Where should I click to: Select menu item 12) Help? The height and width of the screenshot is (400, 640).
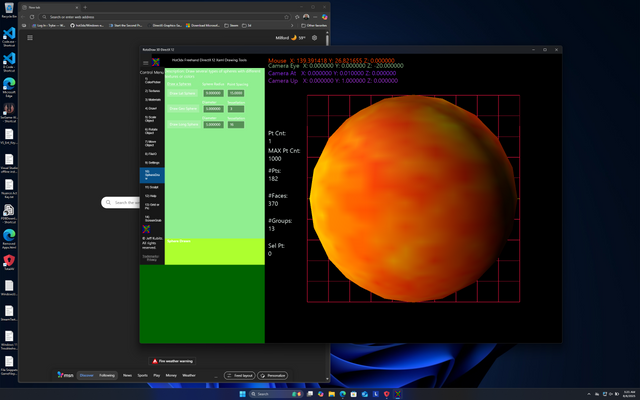pos(152,196)
